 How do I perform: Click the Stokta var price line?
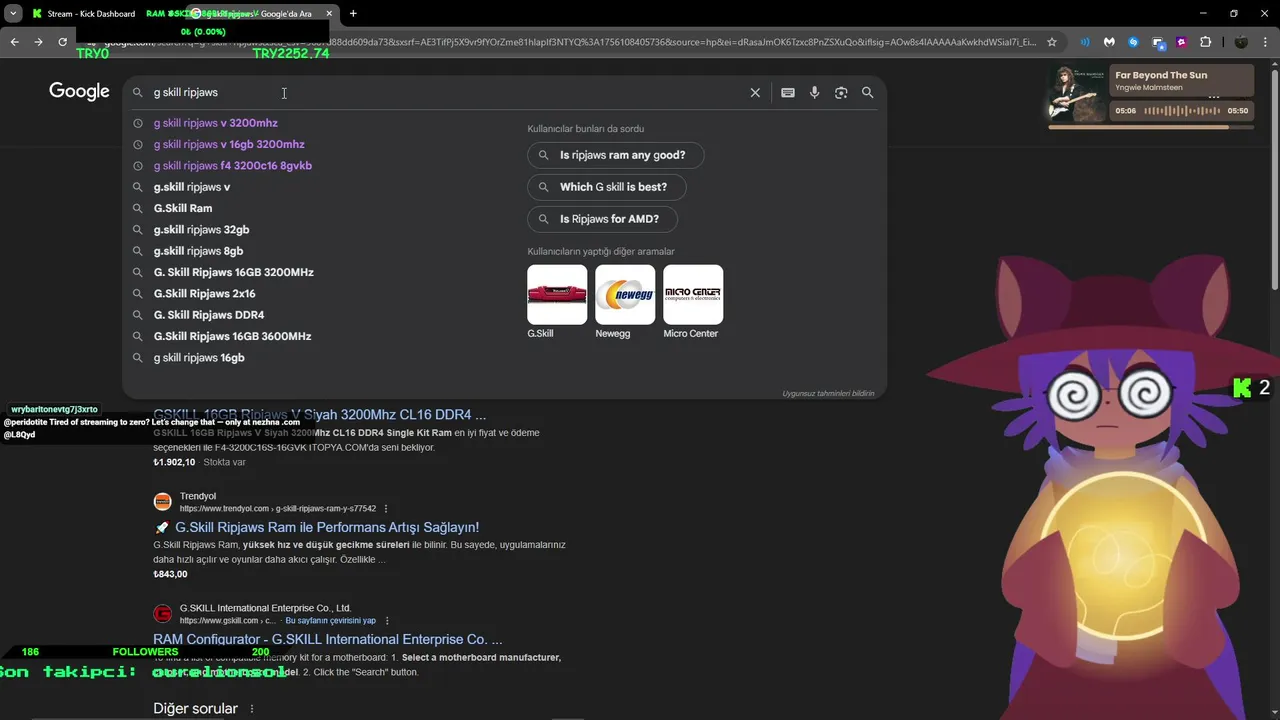point(199,462)
